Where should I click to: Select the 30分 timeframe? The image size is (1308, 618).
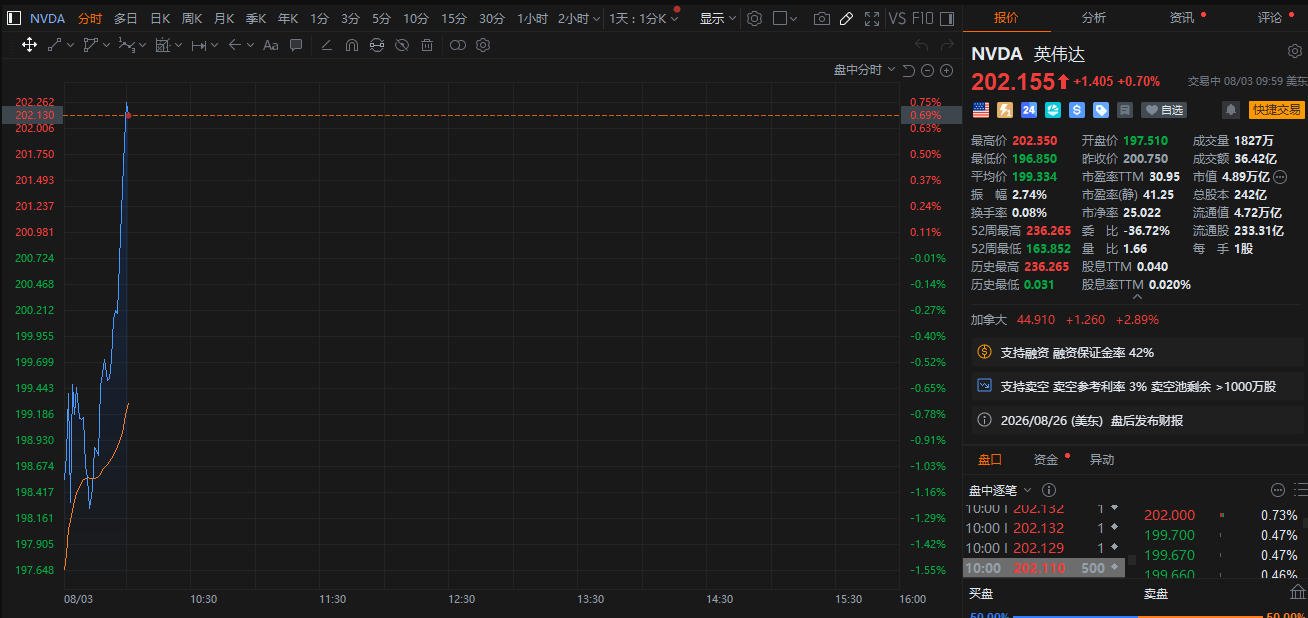pyautogui.click(x=492, y=18)
